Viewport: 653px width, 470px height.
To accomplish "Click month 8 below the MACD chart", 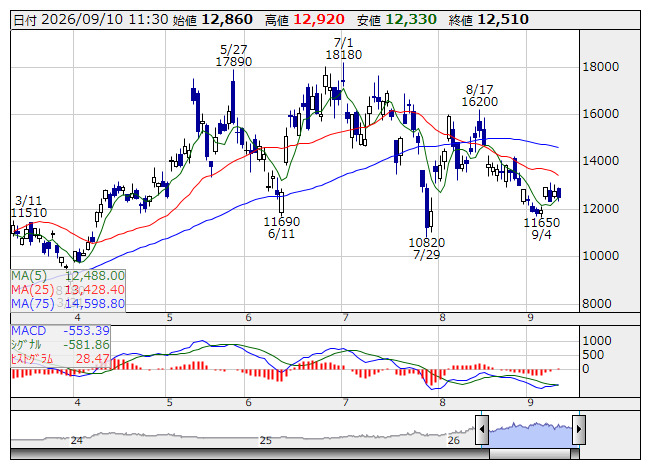I will (x=442, y=403).
